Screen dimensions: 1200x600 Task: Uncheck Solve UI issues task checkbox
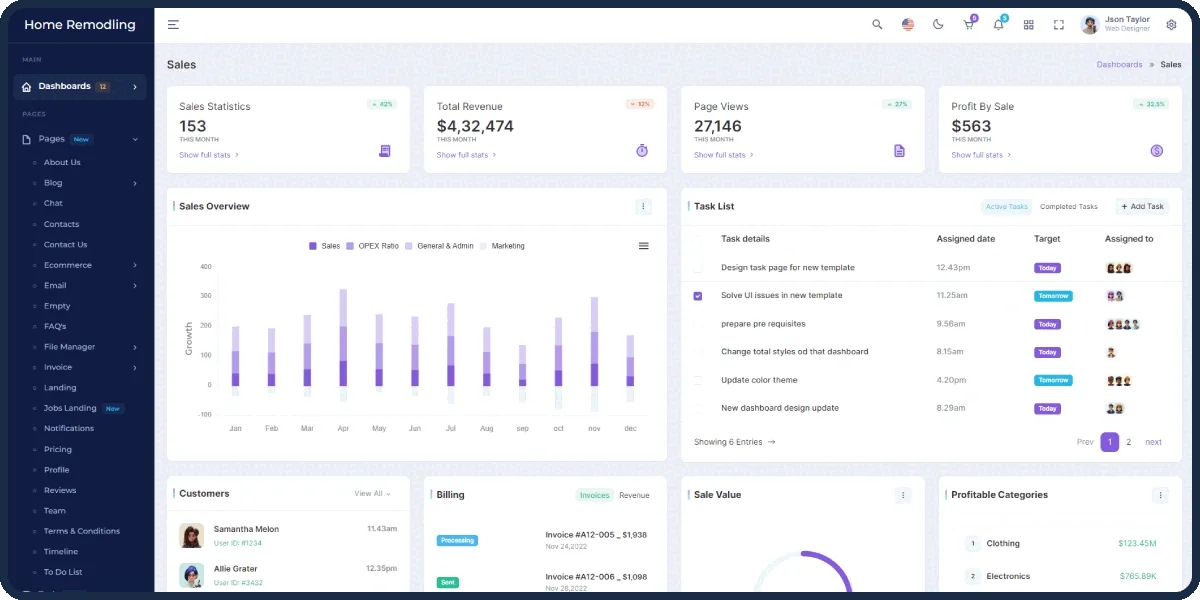[x=698, y=296]
